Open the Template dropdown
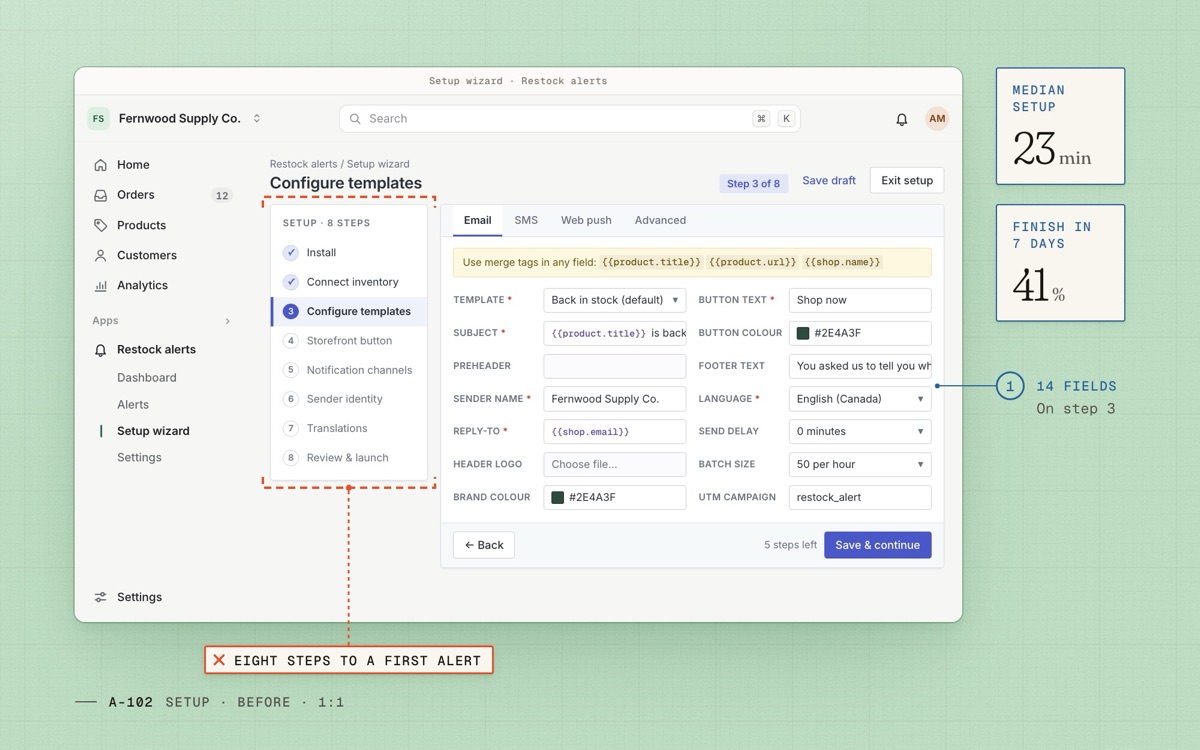 615,300
